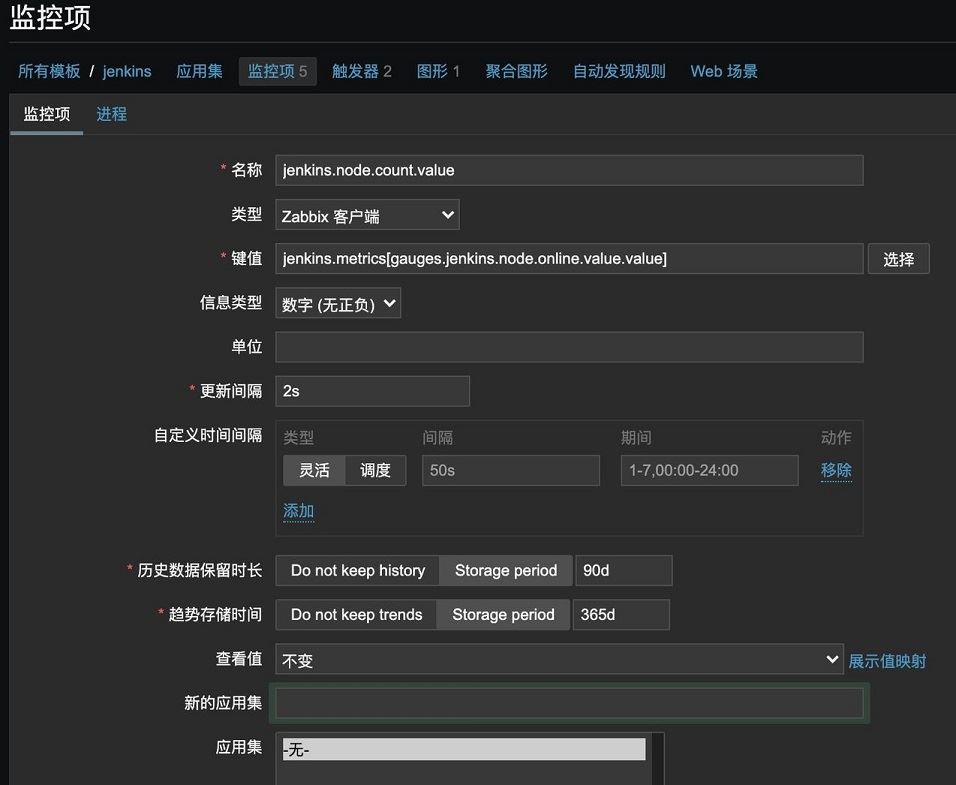956x785 pixels.
Task: Select the 监控项 sub-tab
Action: pos(47,114)
